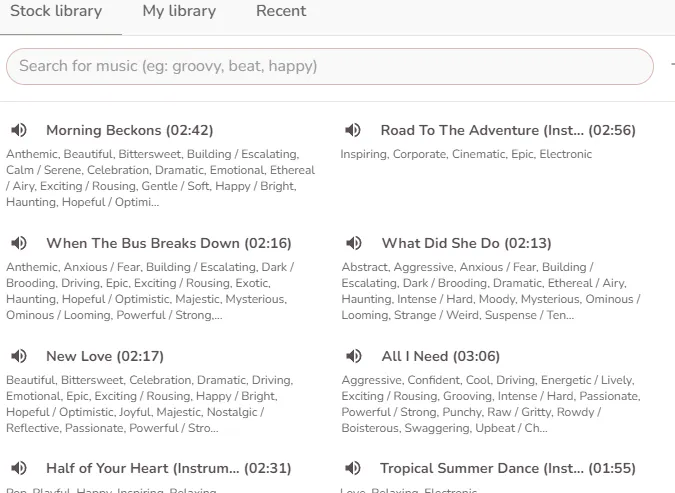Click the music search field
This screenshot has height=493, width=675.
pos(330,66)
